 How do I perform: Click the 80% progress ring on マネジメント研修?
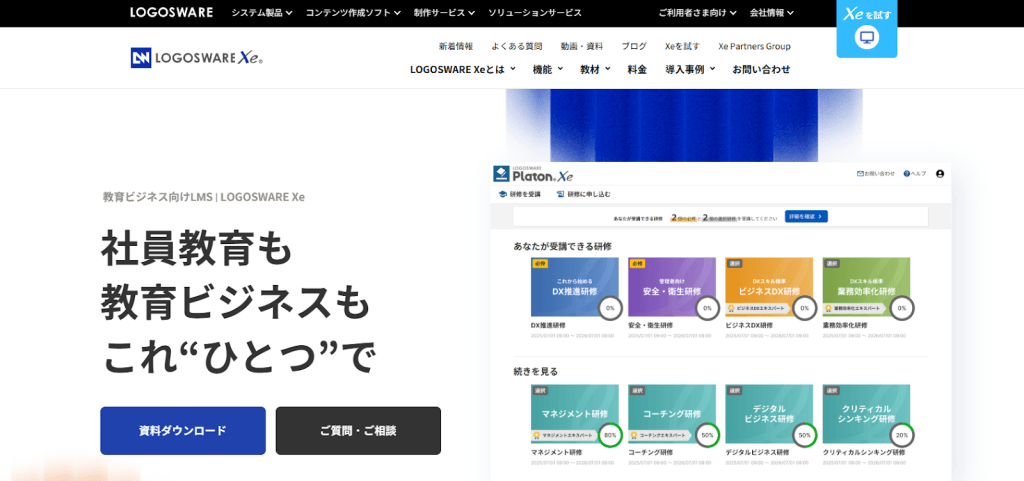tap(610, 435)
